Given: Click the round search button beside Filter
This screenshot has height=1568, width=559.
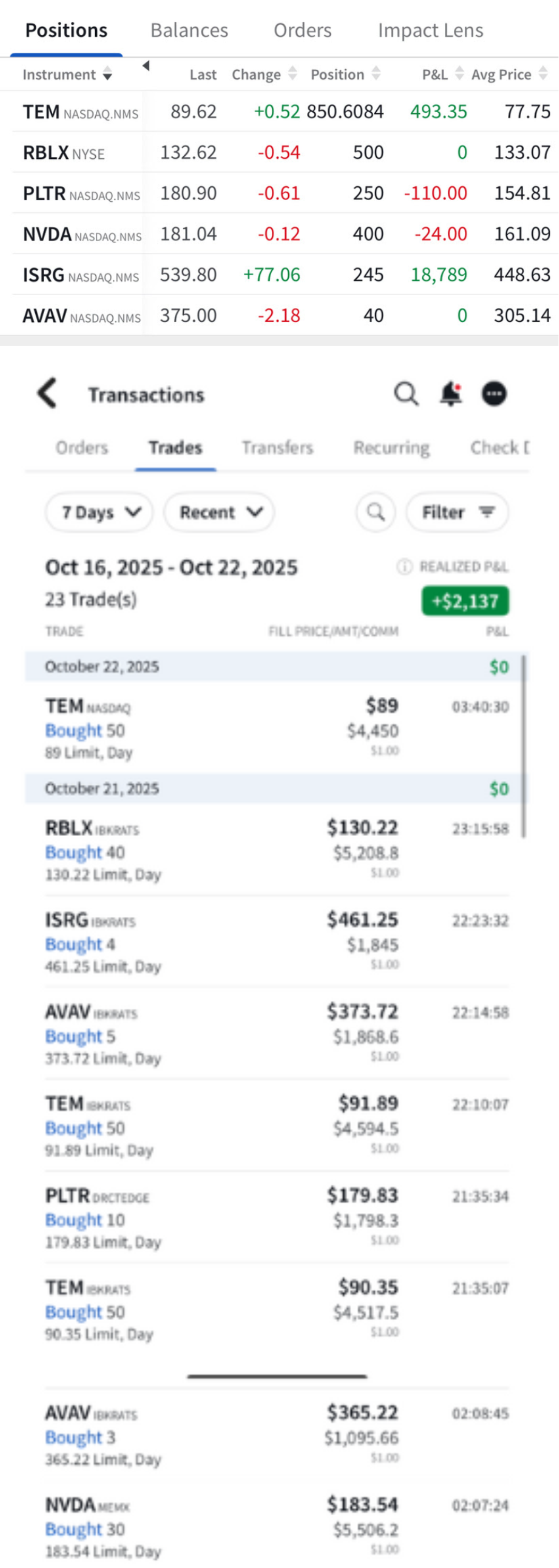Looking at the screenshot, I should click(x=376, y=512).
